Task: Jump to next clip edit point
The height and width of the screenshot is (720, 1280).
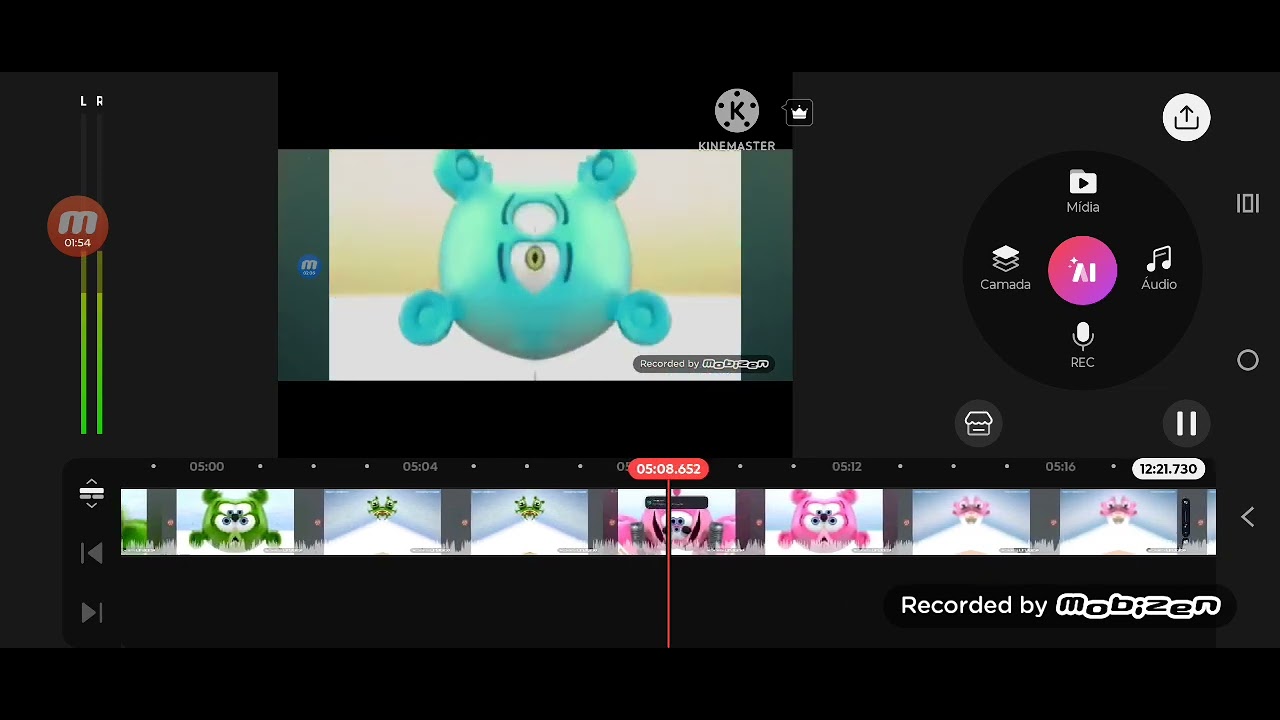Action: point(91,612)
